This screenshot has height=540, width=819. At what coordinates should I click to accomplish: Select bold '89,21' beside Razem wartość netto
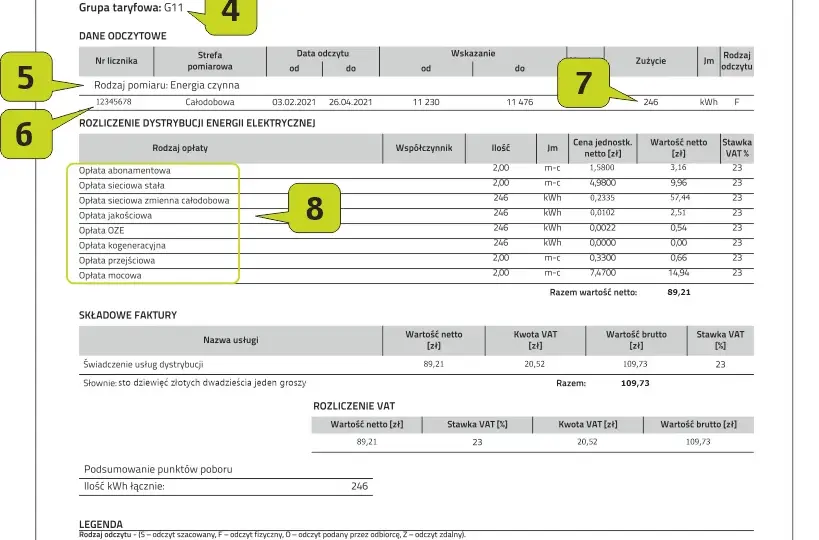[x=679, y=292]
